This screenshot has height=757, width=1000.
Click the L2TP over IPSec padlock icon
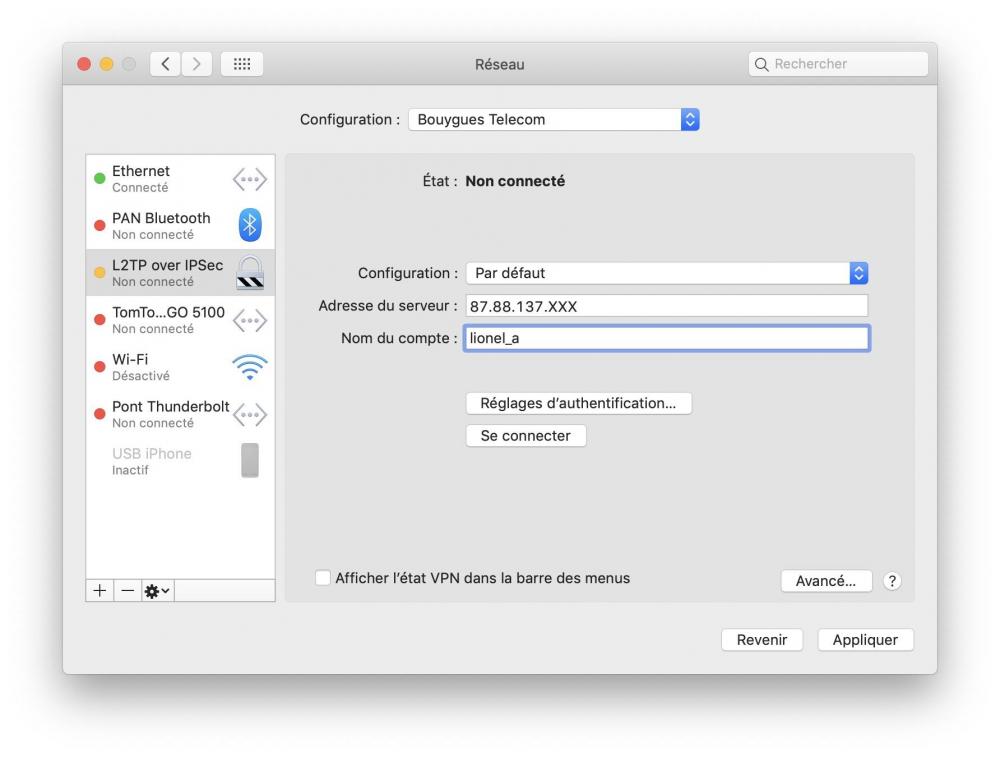(250, 273)
